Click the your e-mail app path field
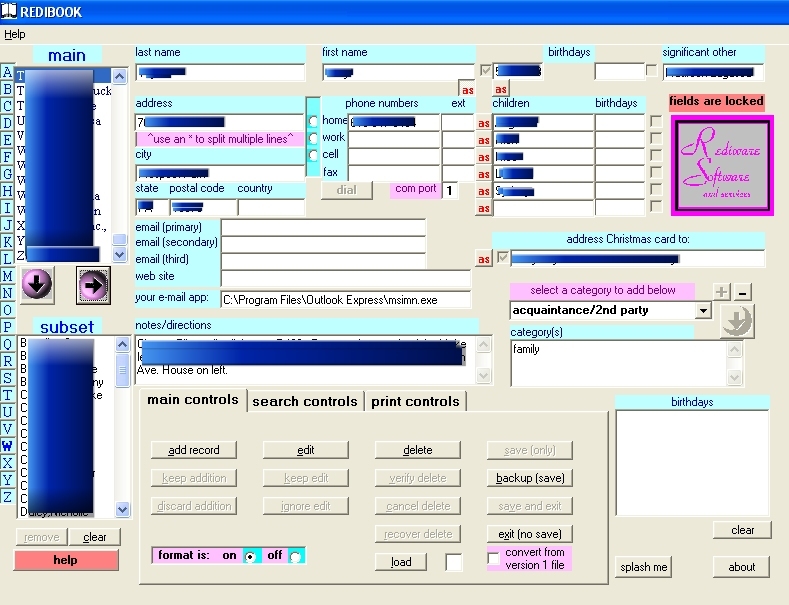Image resolution: width=789 pixels, height=605 pixels. click(346, 300)
